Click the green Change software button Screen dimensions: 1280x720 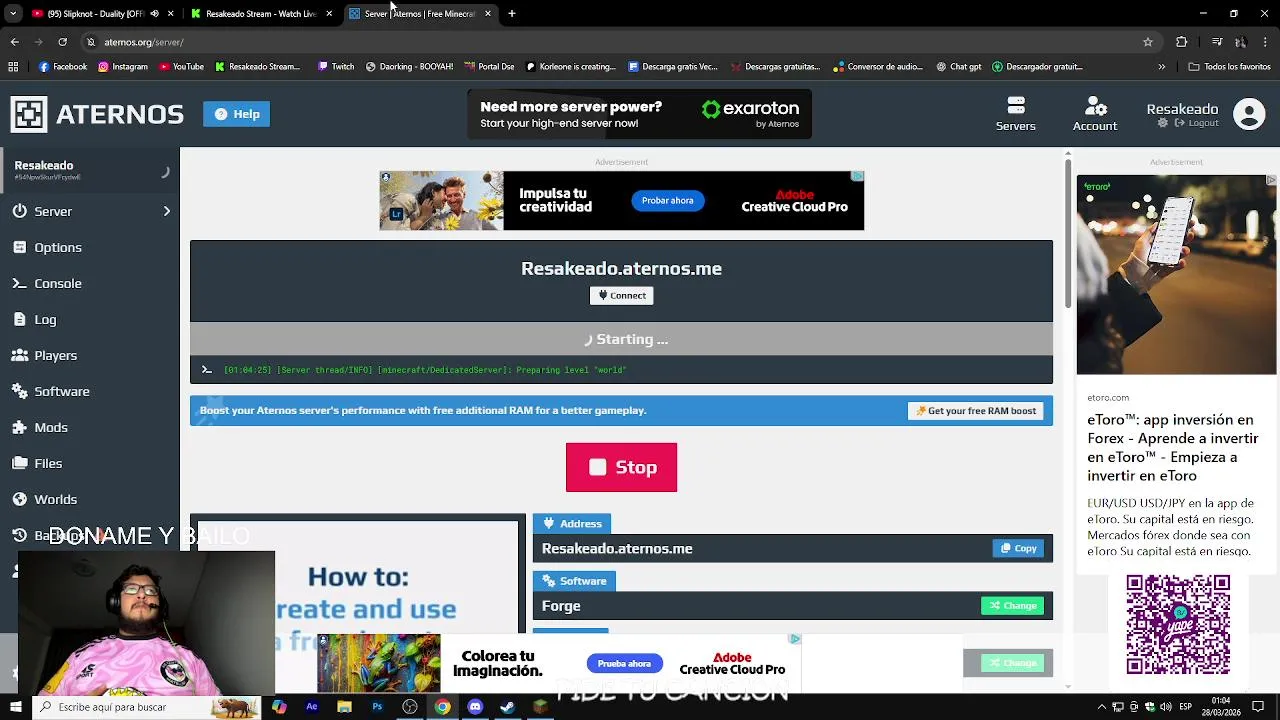coord(1012,605)
